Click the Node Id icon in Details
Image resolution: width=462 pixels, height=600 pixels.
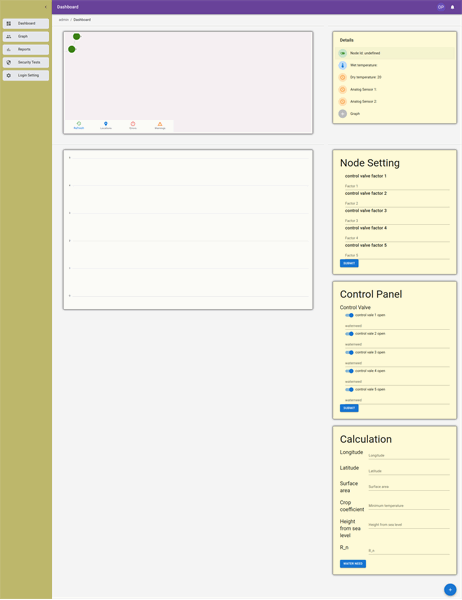coord(343,53)
